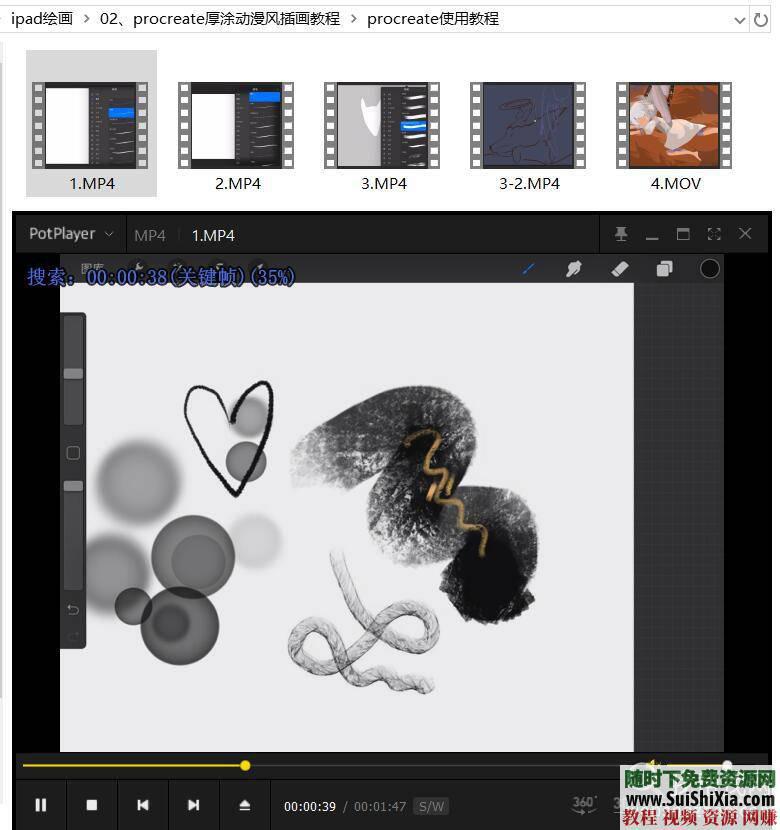780x830 pixels.
Task: Adjust the upper brush size slider handle
Action: coord(73,374)
